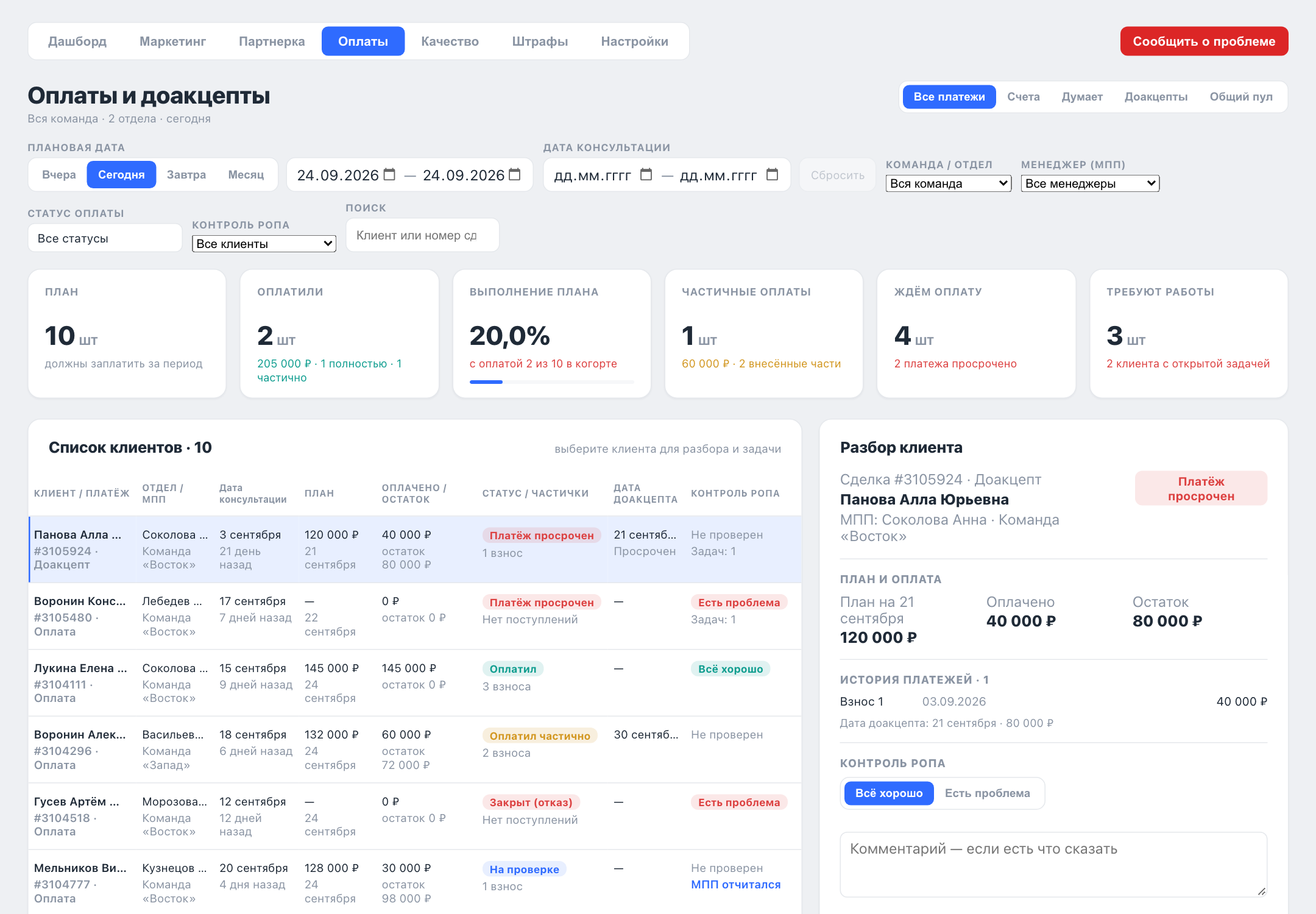Viewport: 1316px width, 914px height.
Task: Show the Счета payments view
Action: (x=1023, y=97)
